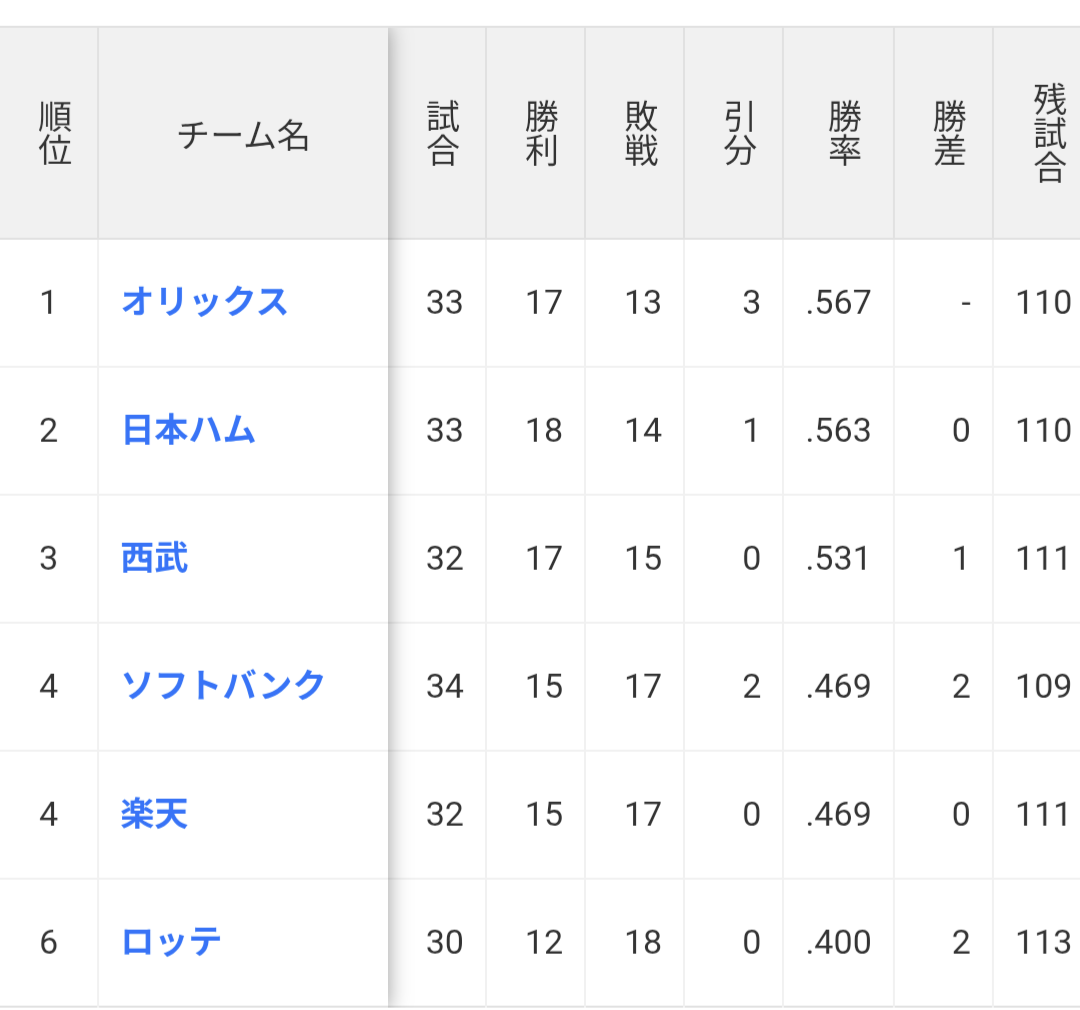Click the チーム名 column header
This screenshot has width=1080, height=1010.
243,134
